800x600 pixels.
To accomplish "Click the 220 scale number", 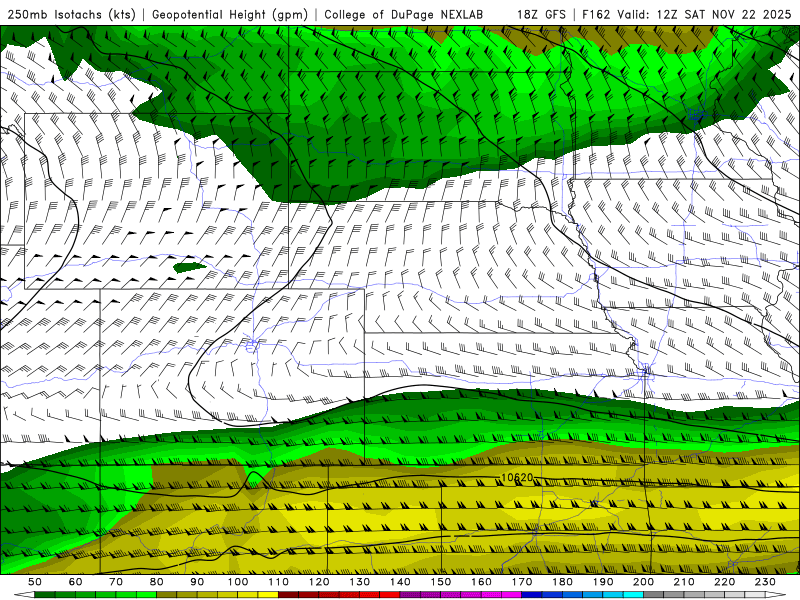I will click(725, 582).
